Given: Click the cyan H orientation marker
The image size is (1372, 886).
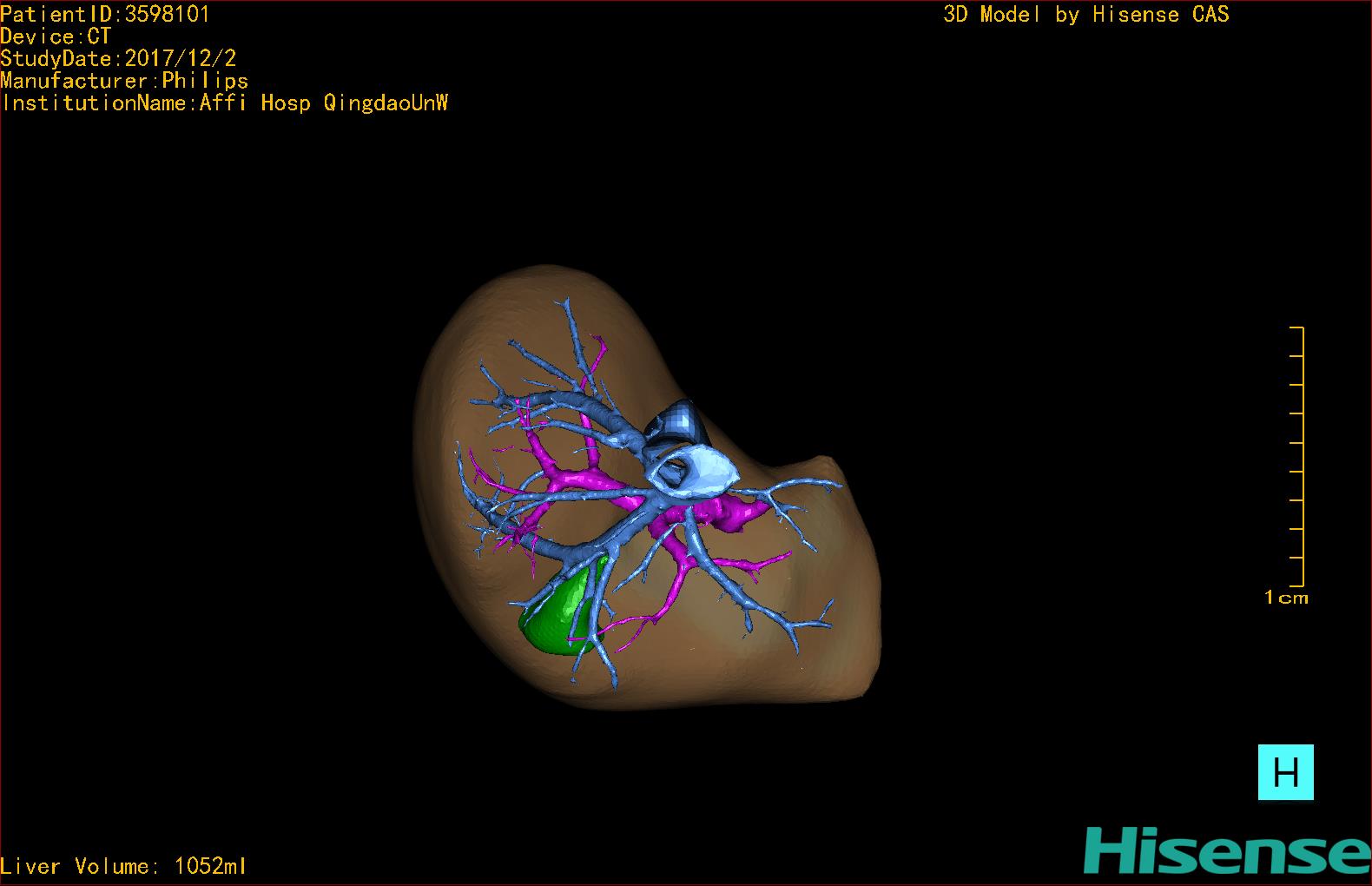Looking at the screenshot, I should coord(1285,772).
